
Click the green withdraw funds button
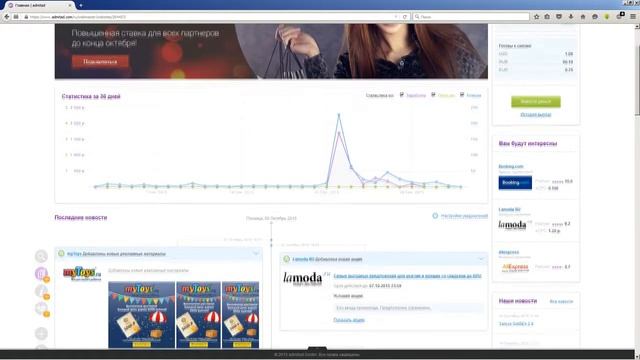pyautogui.click(x=536, y=101)
